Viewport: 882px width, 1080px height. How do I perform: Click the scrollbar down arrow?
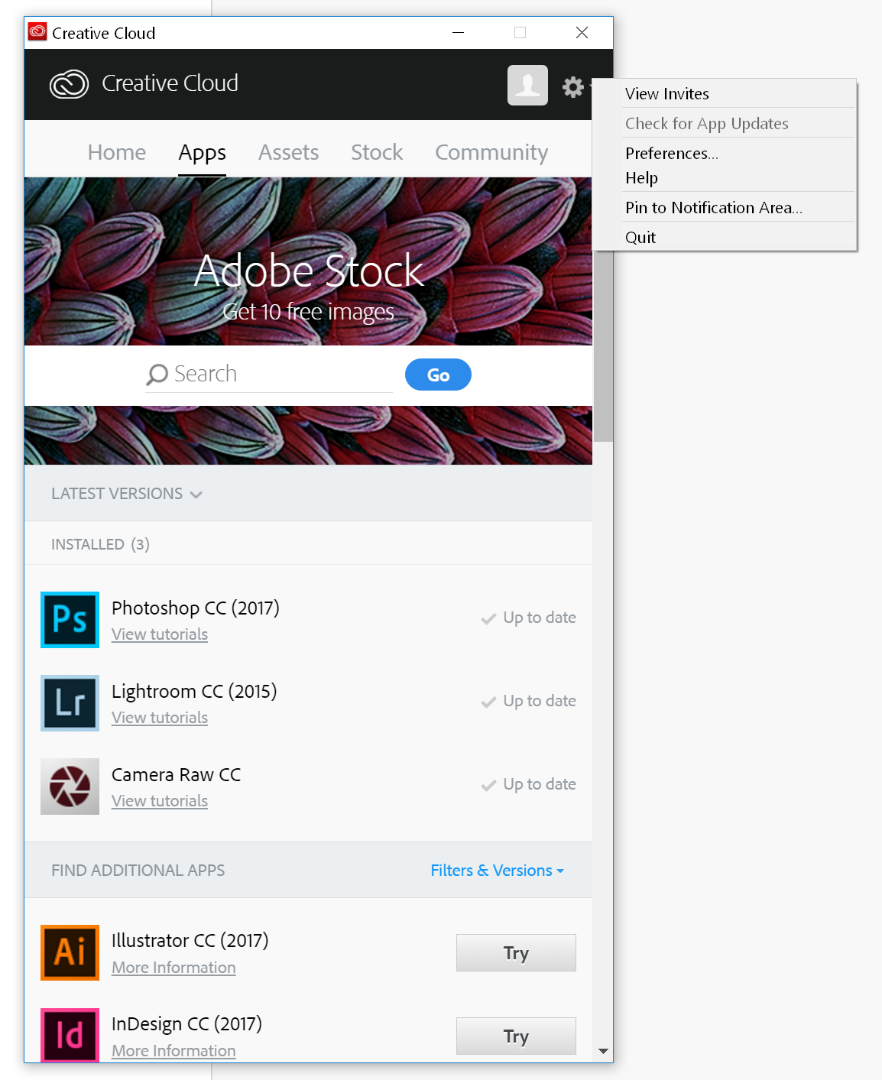[604, 1051]
